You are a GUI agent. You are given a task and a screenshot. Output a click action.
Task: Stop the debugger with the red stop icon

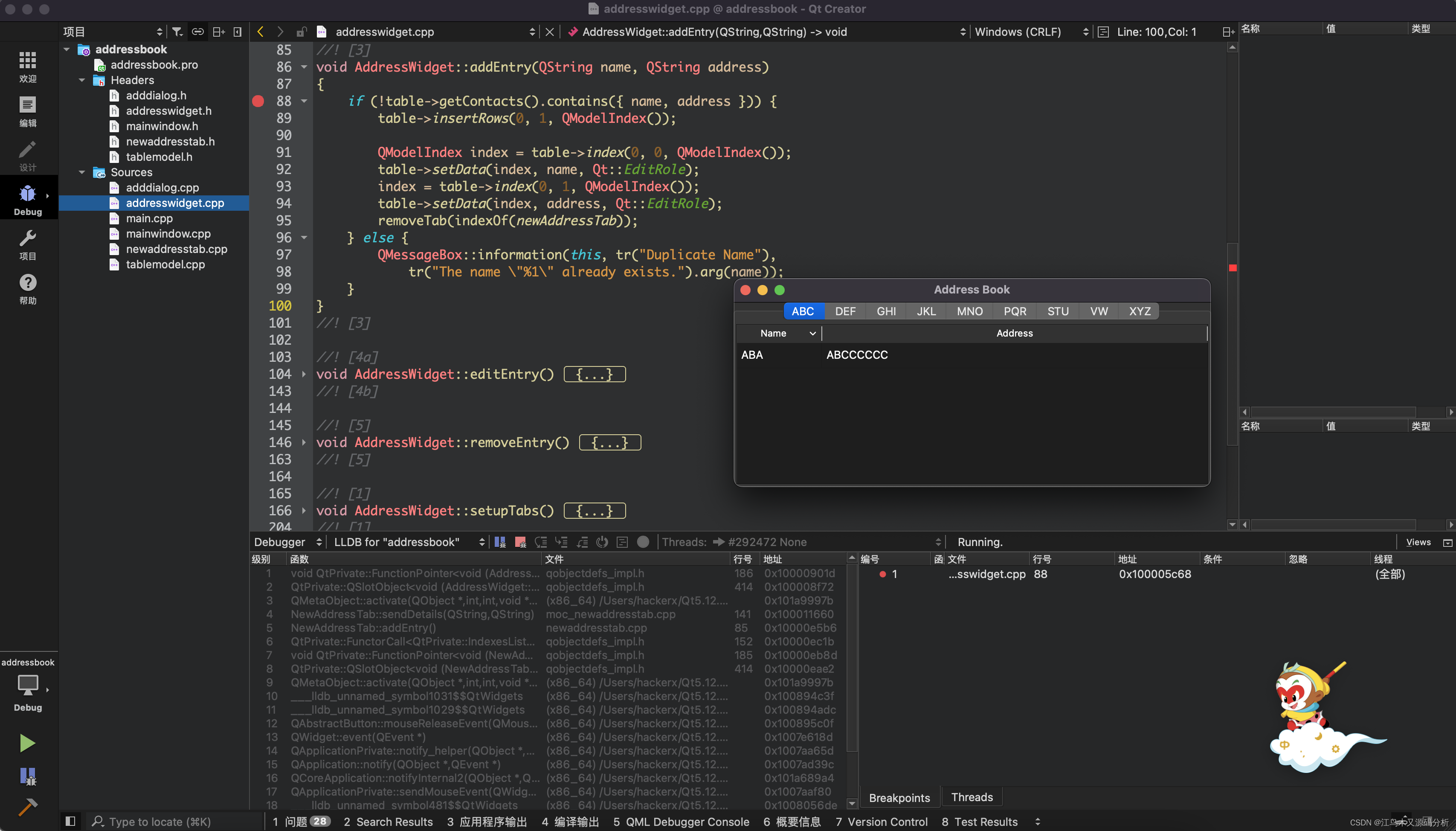pyautogui.click(x=520, y=542)
